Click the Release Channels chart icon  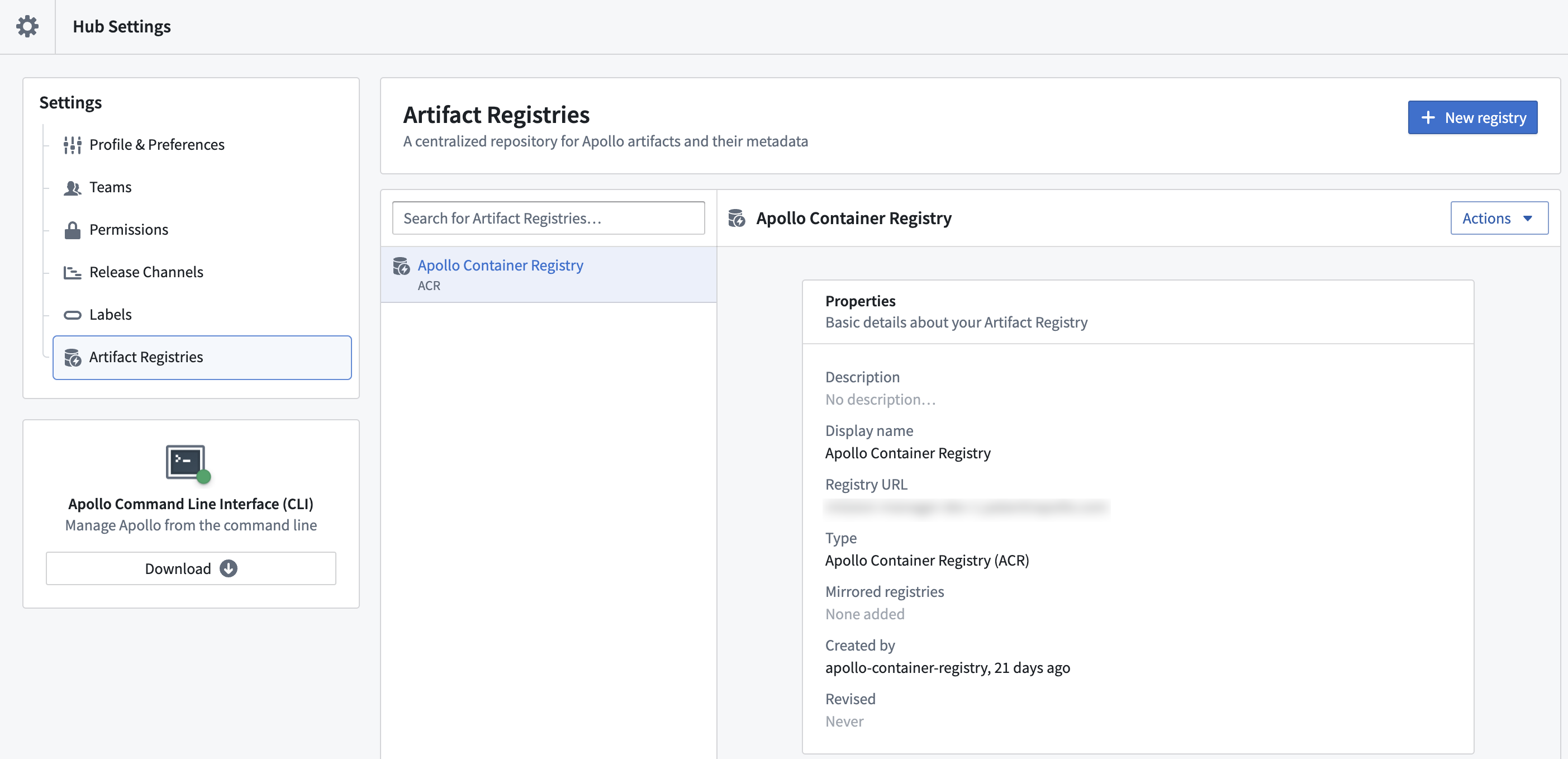point(73,272)
